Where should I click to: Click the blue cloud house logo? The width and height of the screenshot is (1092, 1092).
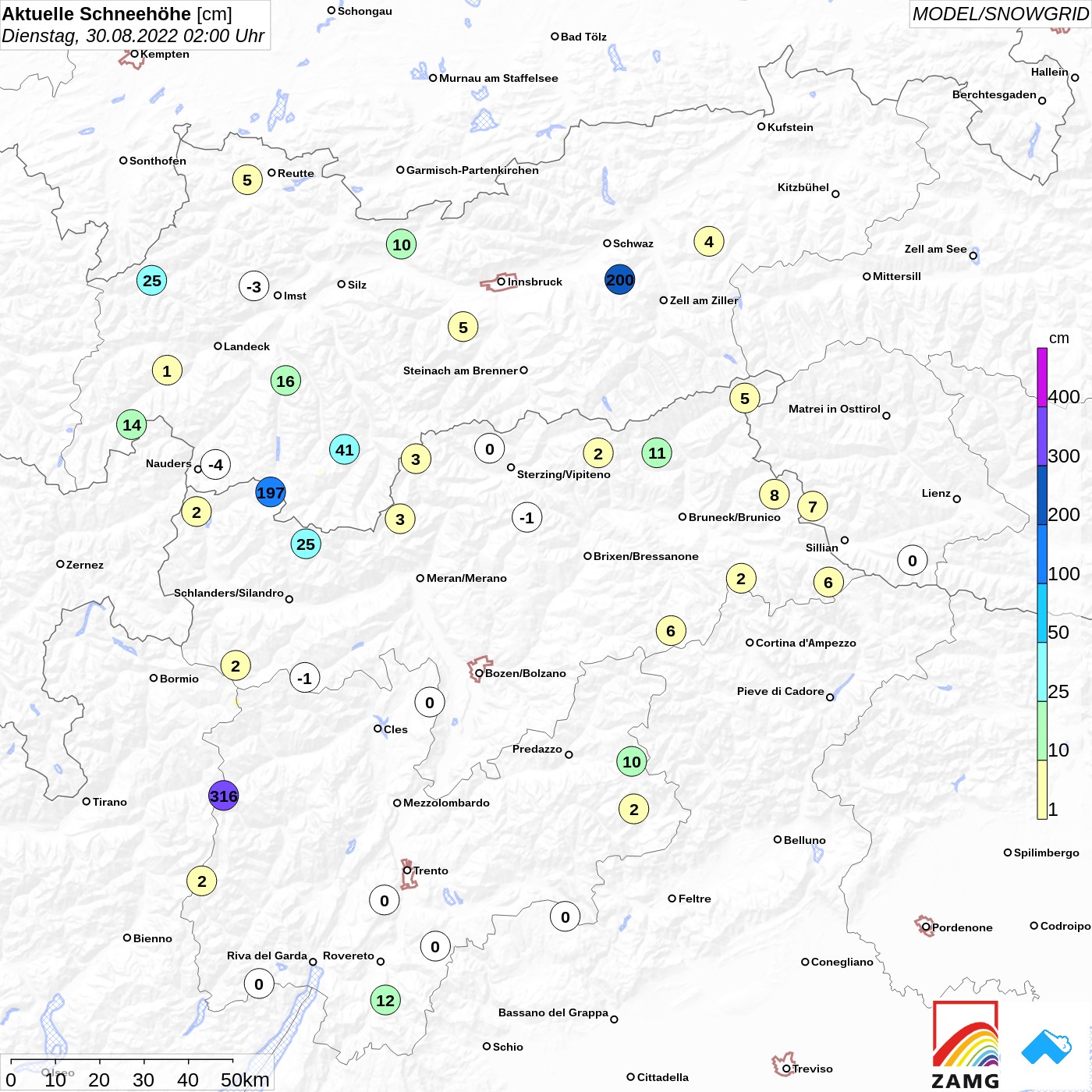(1047, 1047)
